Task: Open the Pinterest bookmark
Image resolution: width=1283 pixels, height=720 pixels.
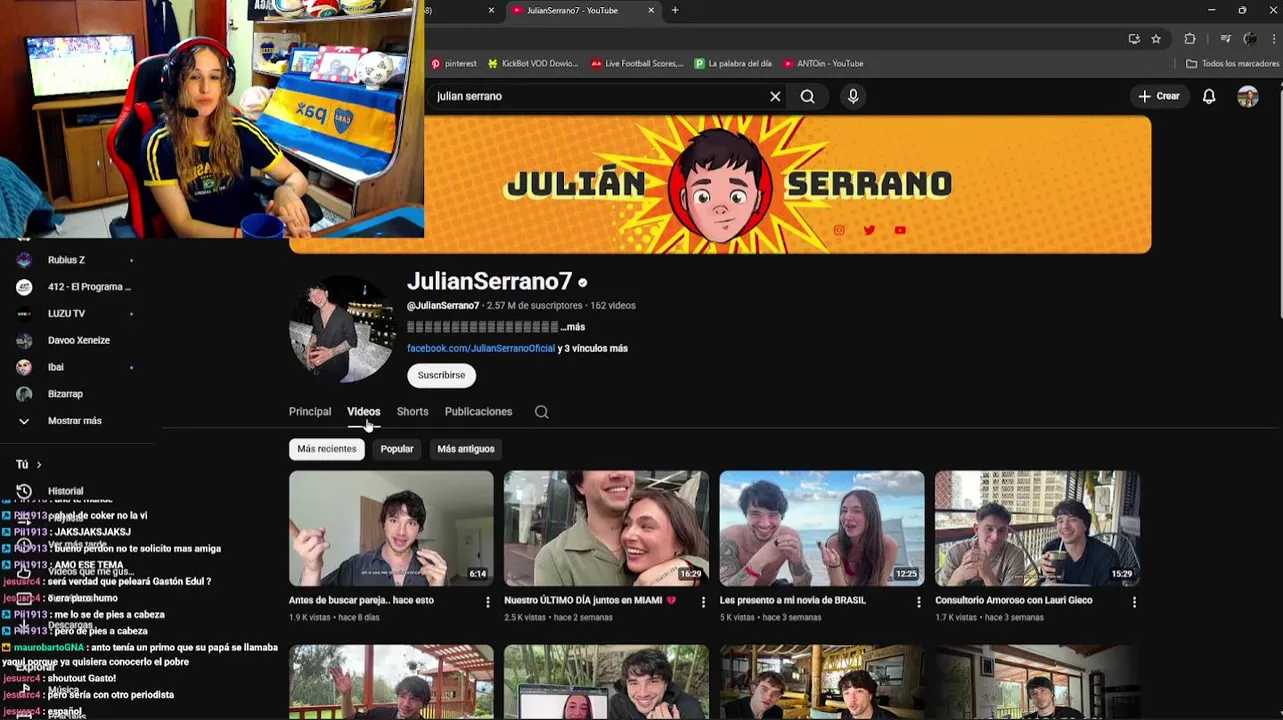Action: tap(453, 63)
